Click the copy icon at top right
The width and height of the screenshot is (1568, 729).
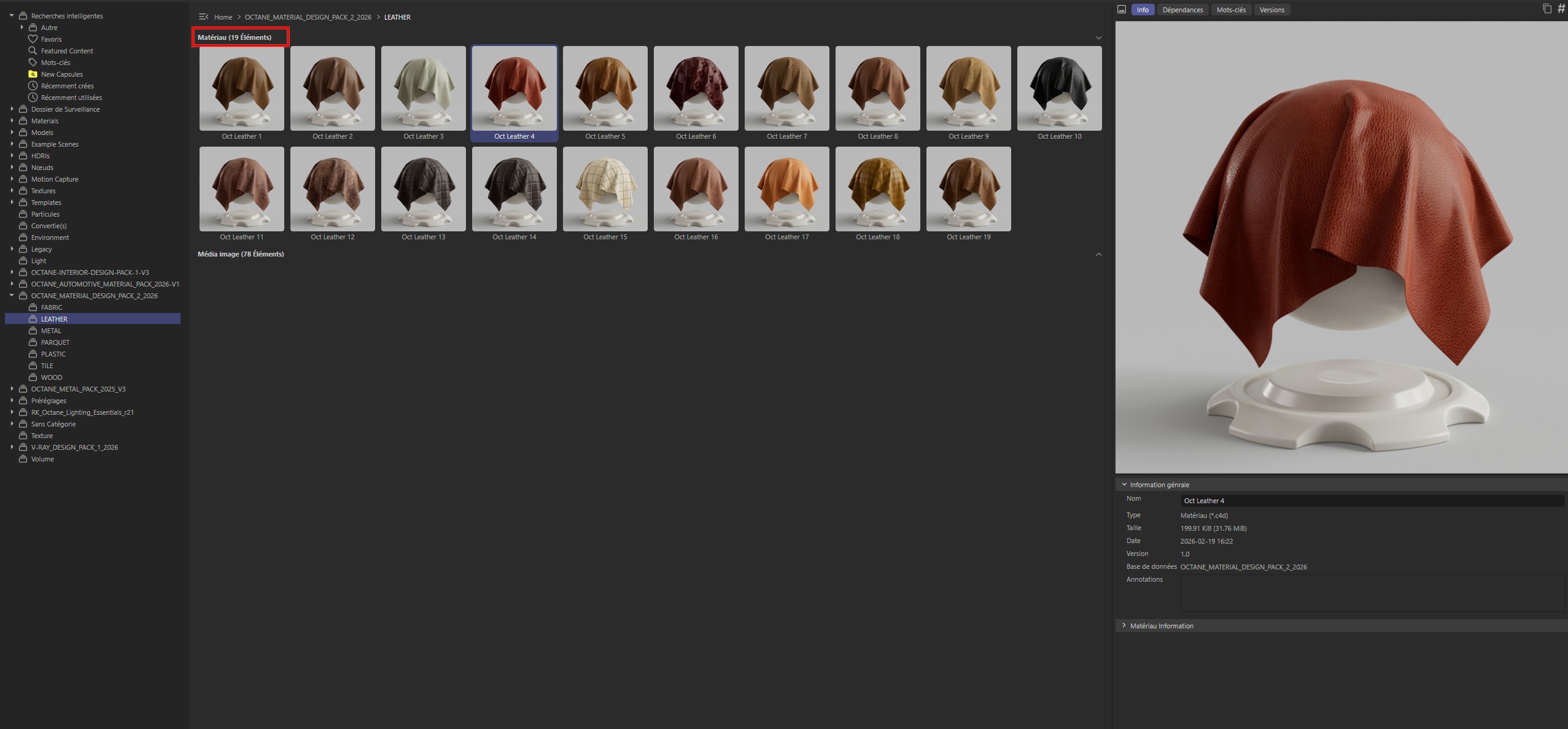tap(1547, 8)
